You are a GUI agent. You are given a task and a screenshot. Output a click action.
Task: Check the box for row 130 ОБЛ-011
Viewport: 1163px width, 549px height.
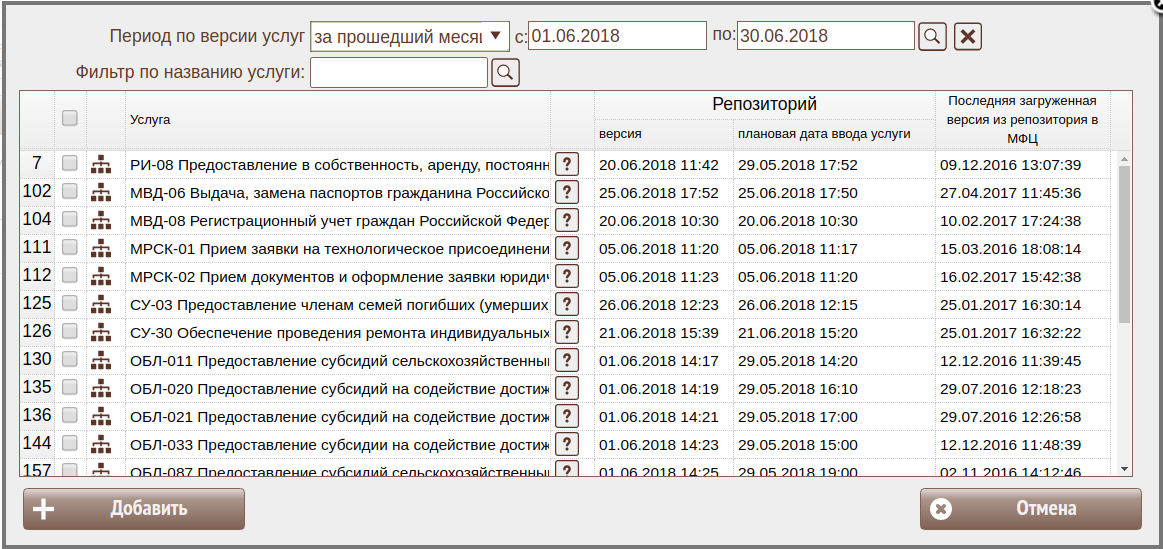pos(70,359)
